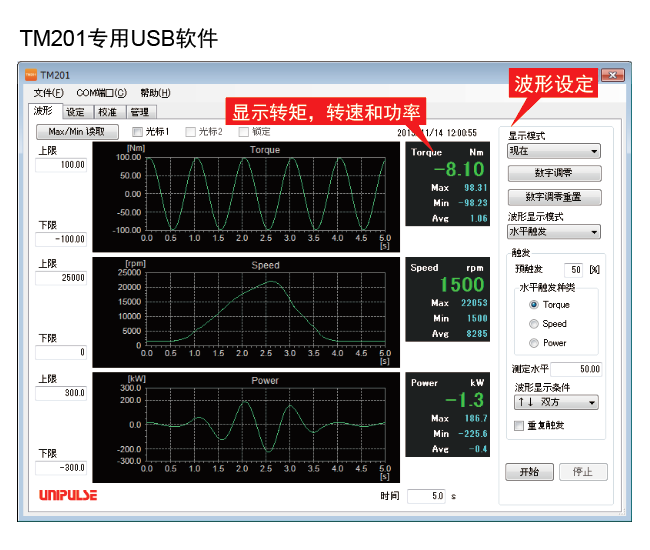Screen dimensions: 650x550
Task: Enable the 光标2 checkbox
Action: 190,132
